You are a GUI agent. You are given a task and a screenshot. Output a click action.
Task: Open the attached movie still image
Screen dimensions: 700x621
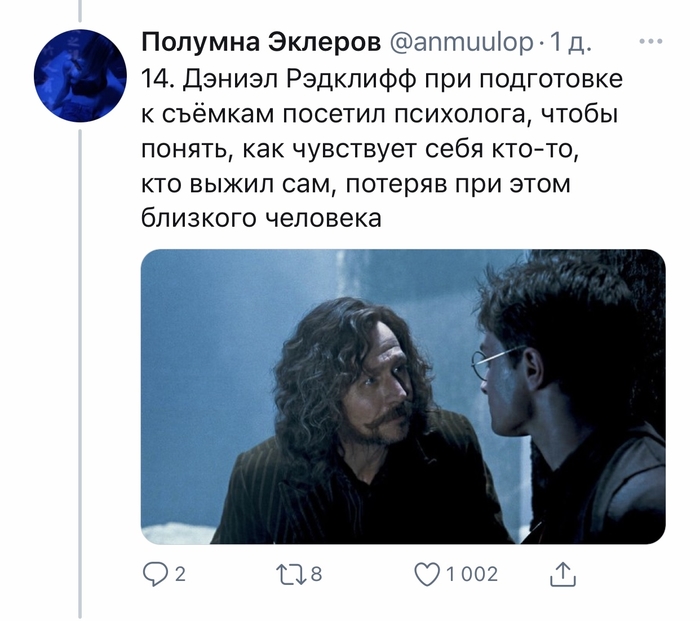coord(403,396)
